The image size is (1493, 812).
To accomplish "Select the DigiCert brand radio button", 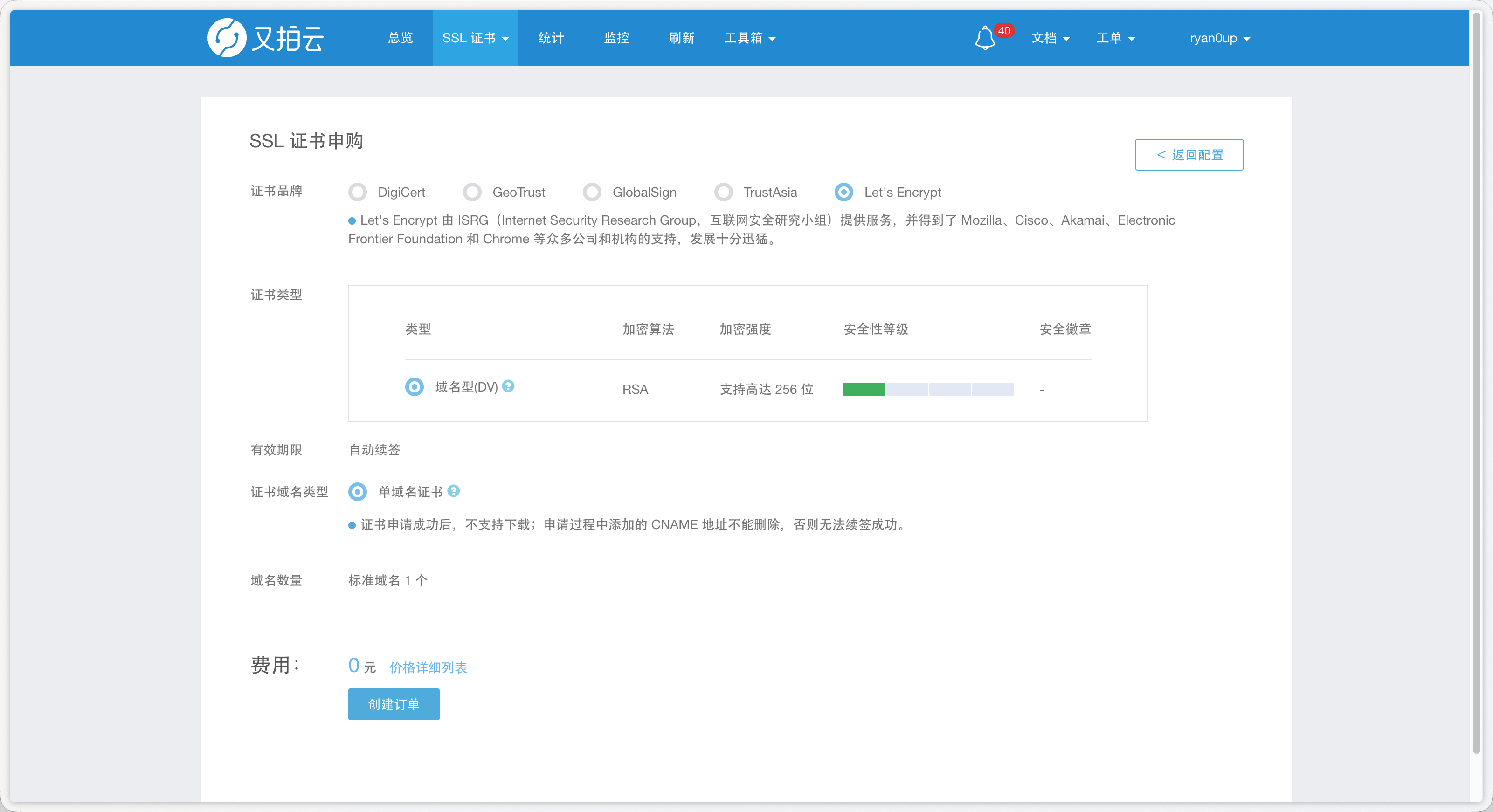I will click(x=358, y=192).
